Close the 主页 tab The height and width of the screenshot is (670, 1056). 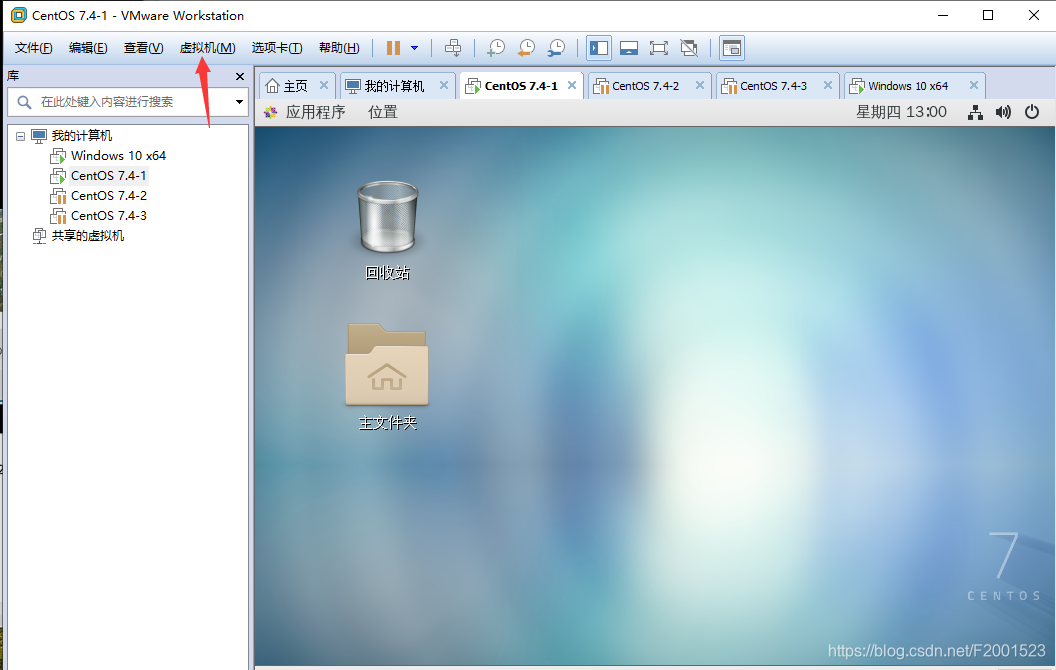pyautogui.click(x=324, y=85)
